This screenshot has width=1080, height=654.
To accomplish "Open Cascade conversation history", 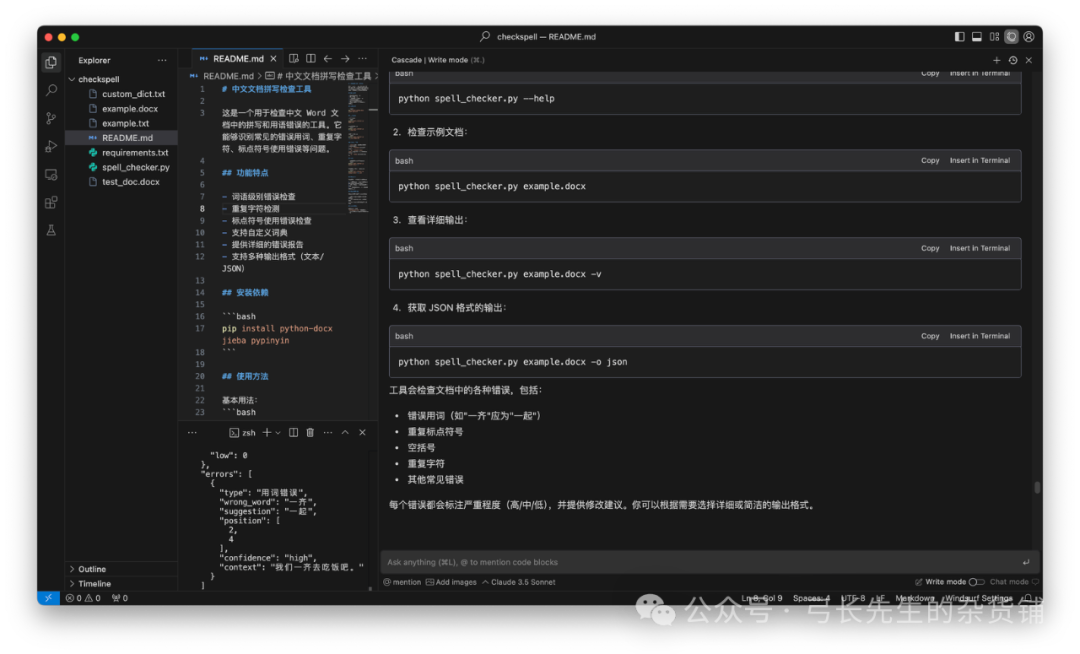I will click(x=1013, y=60).
